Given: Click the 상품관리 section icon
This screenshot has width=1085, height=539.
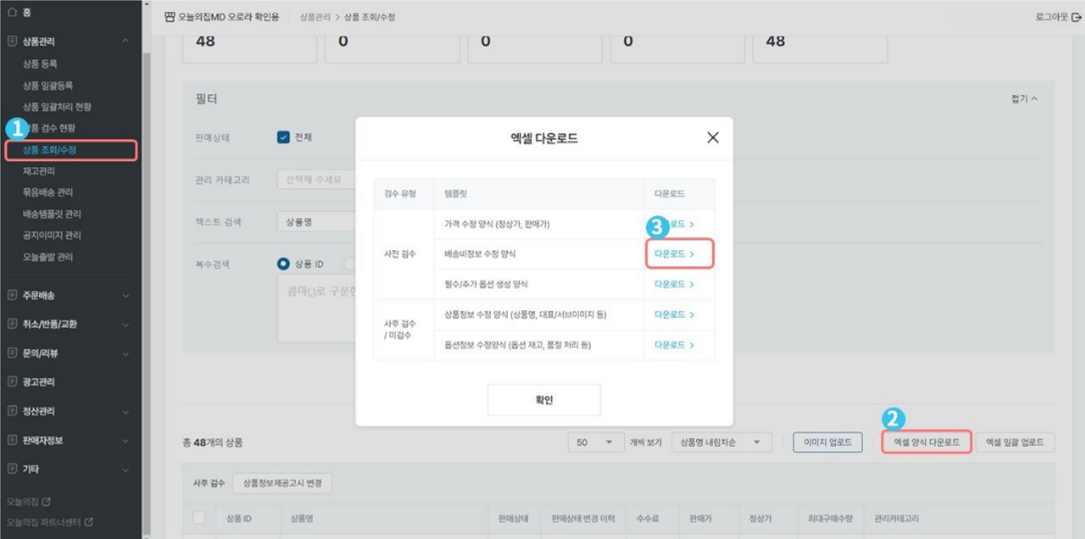Looking at the screenshot, I should (x=11, y=41).
